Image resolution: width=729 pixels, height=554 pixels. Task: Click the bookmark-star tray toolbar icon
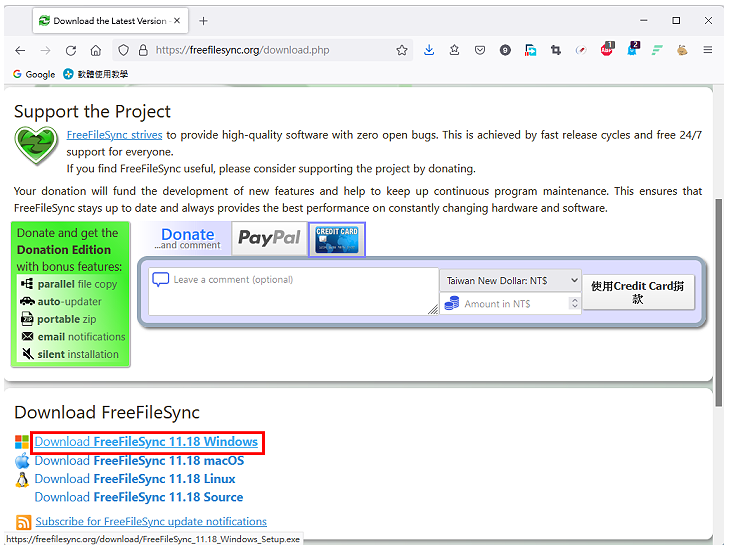pos(454,50)
